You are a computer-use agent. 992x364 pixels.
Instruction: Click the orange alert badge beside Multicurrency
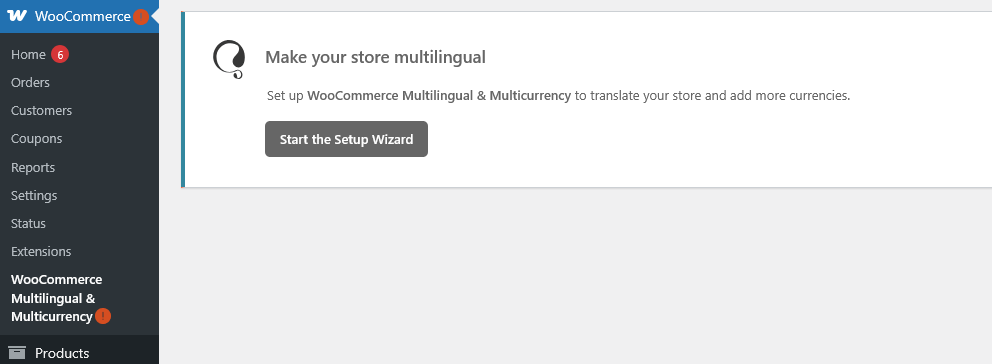pos(103,316)
